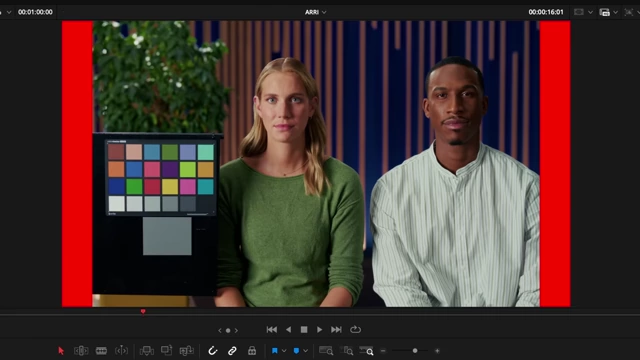
Task: Click the Detail Zoom icon
Action: coord(347,351)
